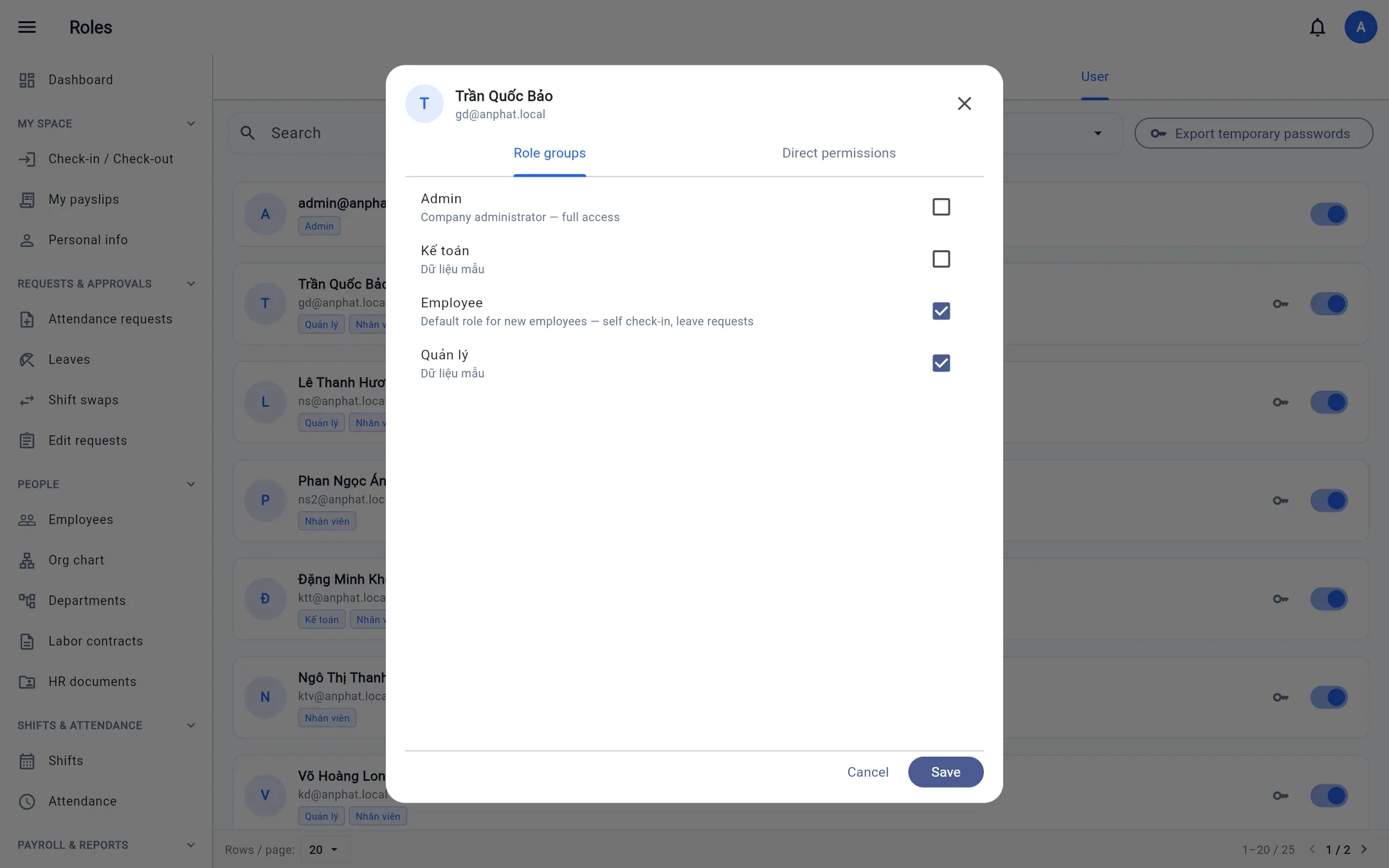Viewport: 1389px width, 868px height.
Task: Check the Kế toán role checkbox
Action: pos(941,259)
